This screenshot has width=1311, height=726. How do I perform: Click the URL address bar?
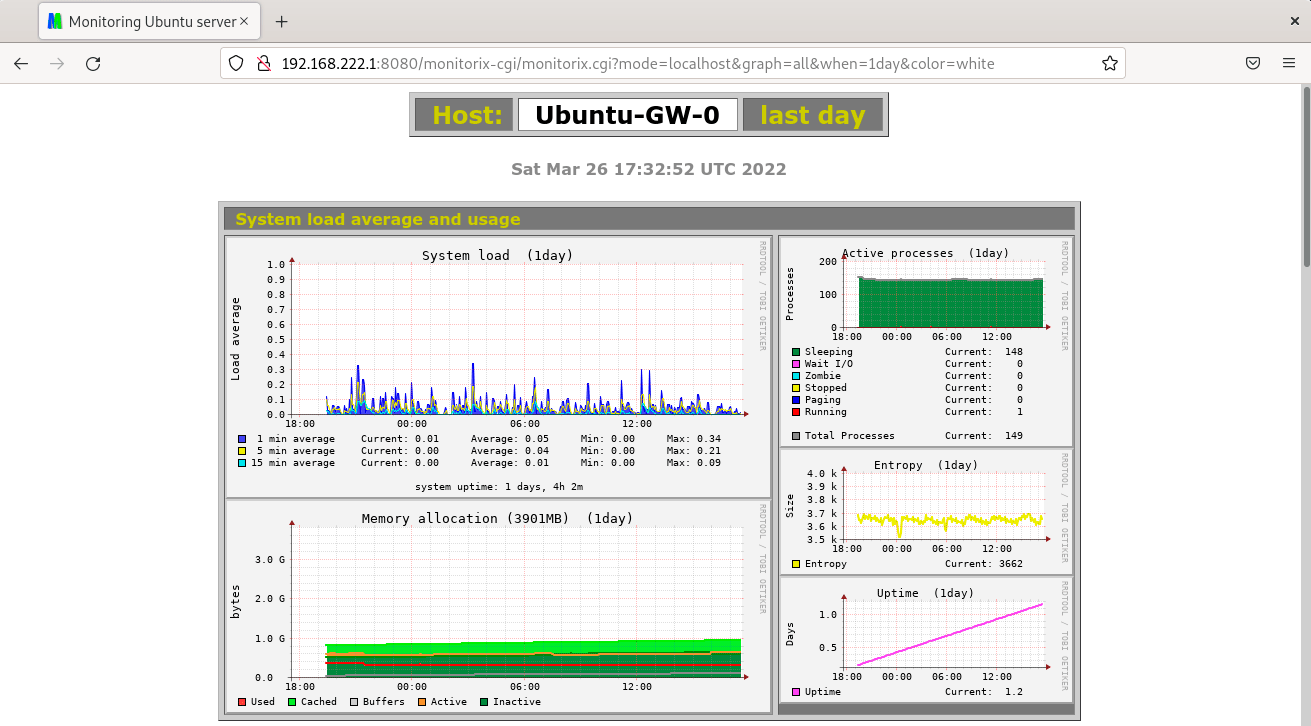click(640, 63)
